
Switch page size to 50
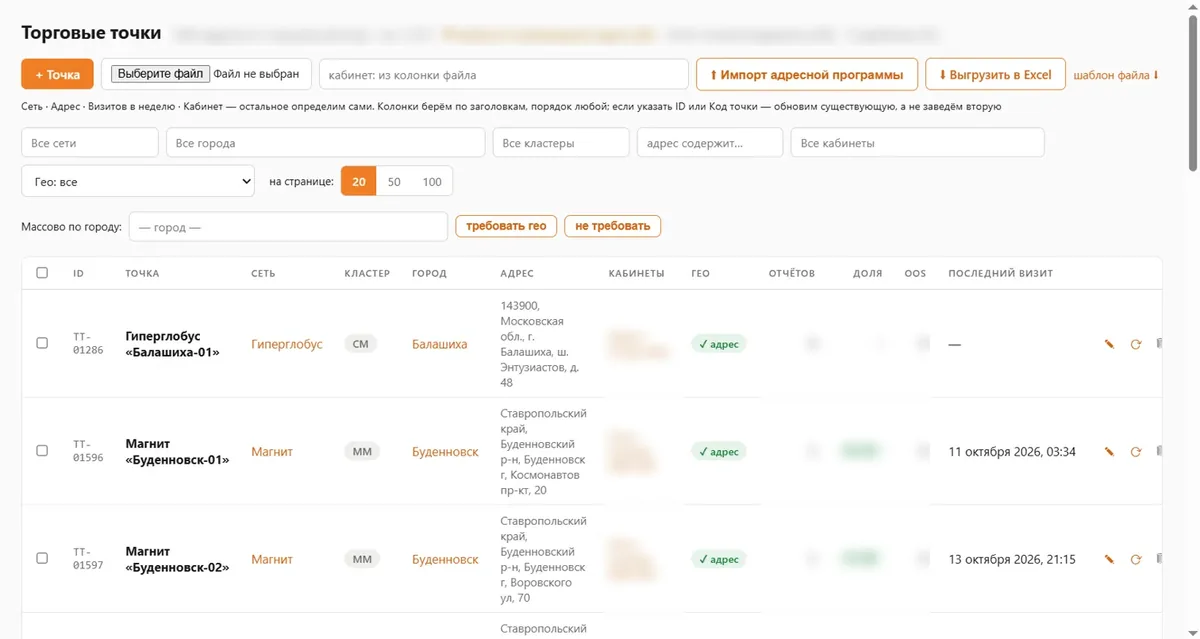[394, 182]
